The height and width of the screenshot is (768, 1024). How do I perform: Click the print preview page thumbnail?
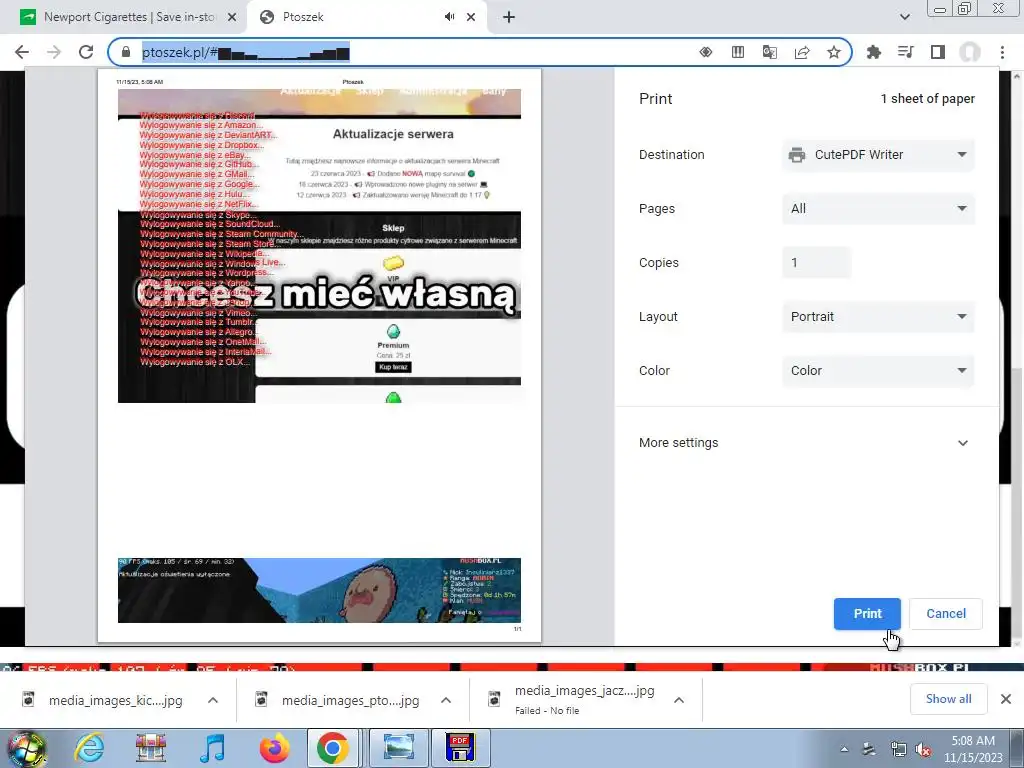[319, 355]
